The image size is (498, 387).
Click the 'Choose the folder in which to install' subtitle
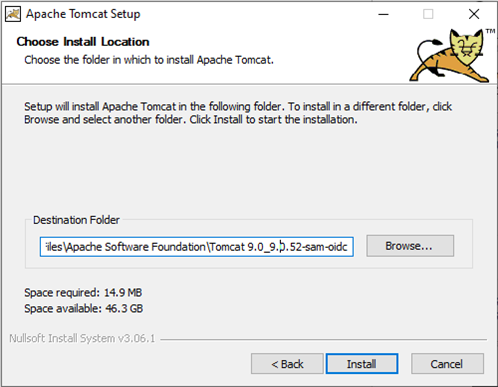click(x=149, y=60)
